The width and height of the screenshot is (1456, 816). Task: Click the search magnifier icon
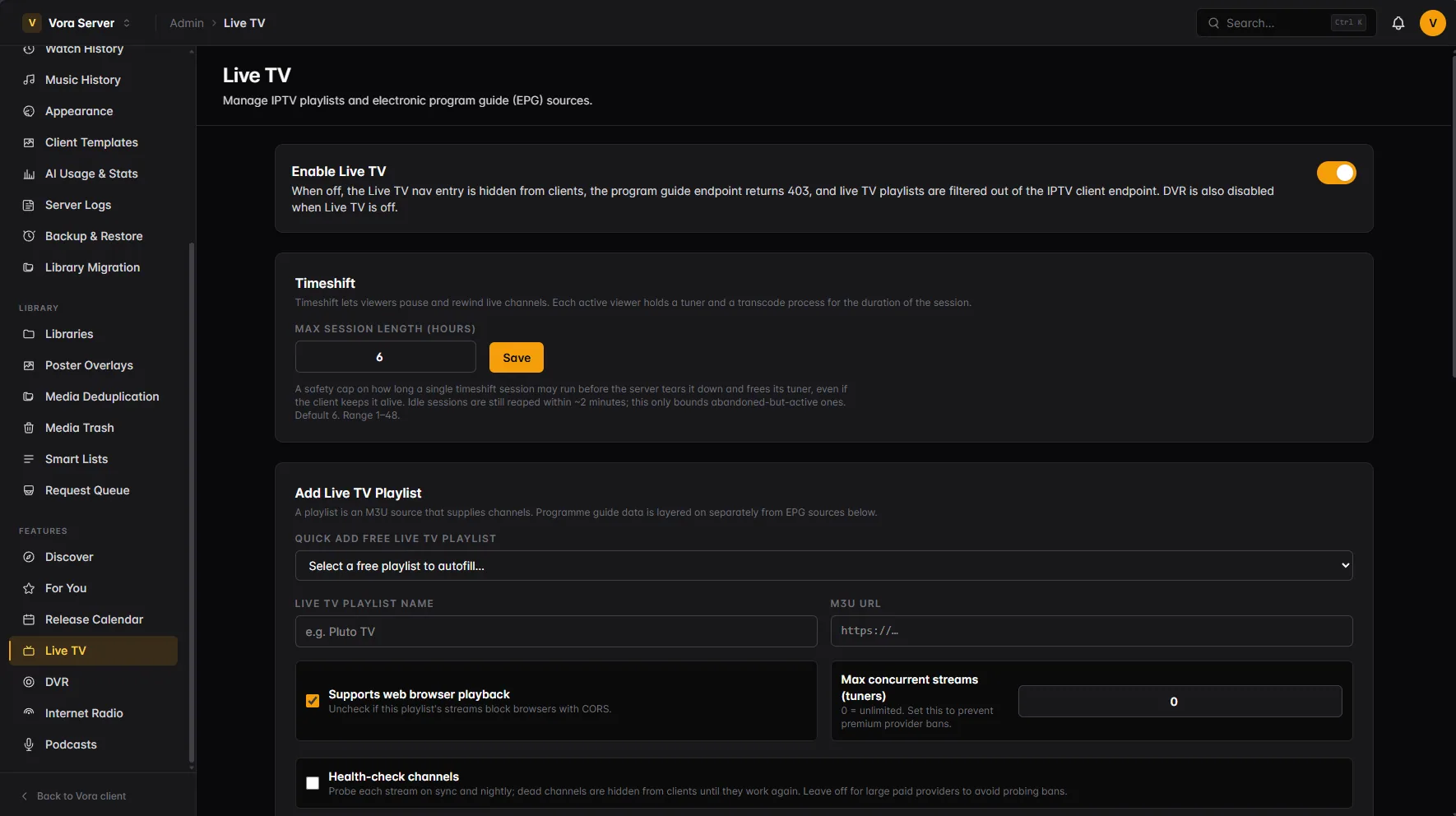[1213, 23]
